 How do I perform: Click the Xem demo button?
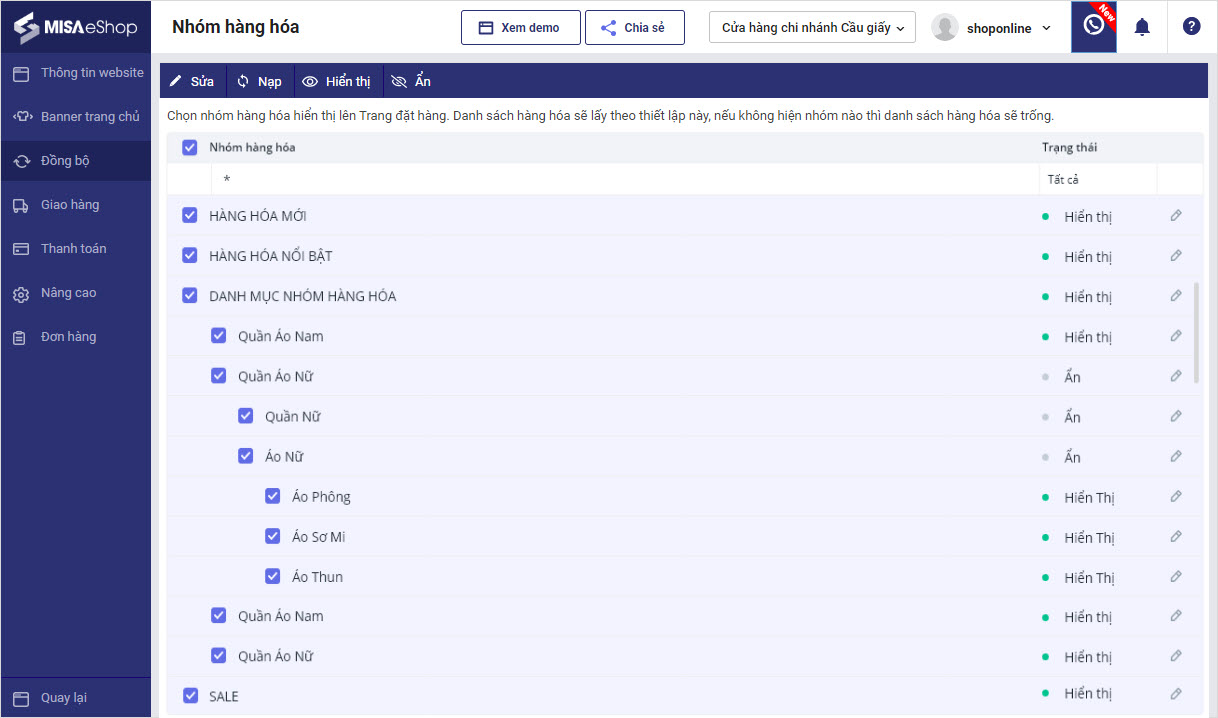point(520,28)
